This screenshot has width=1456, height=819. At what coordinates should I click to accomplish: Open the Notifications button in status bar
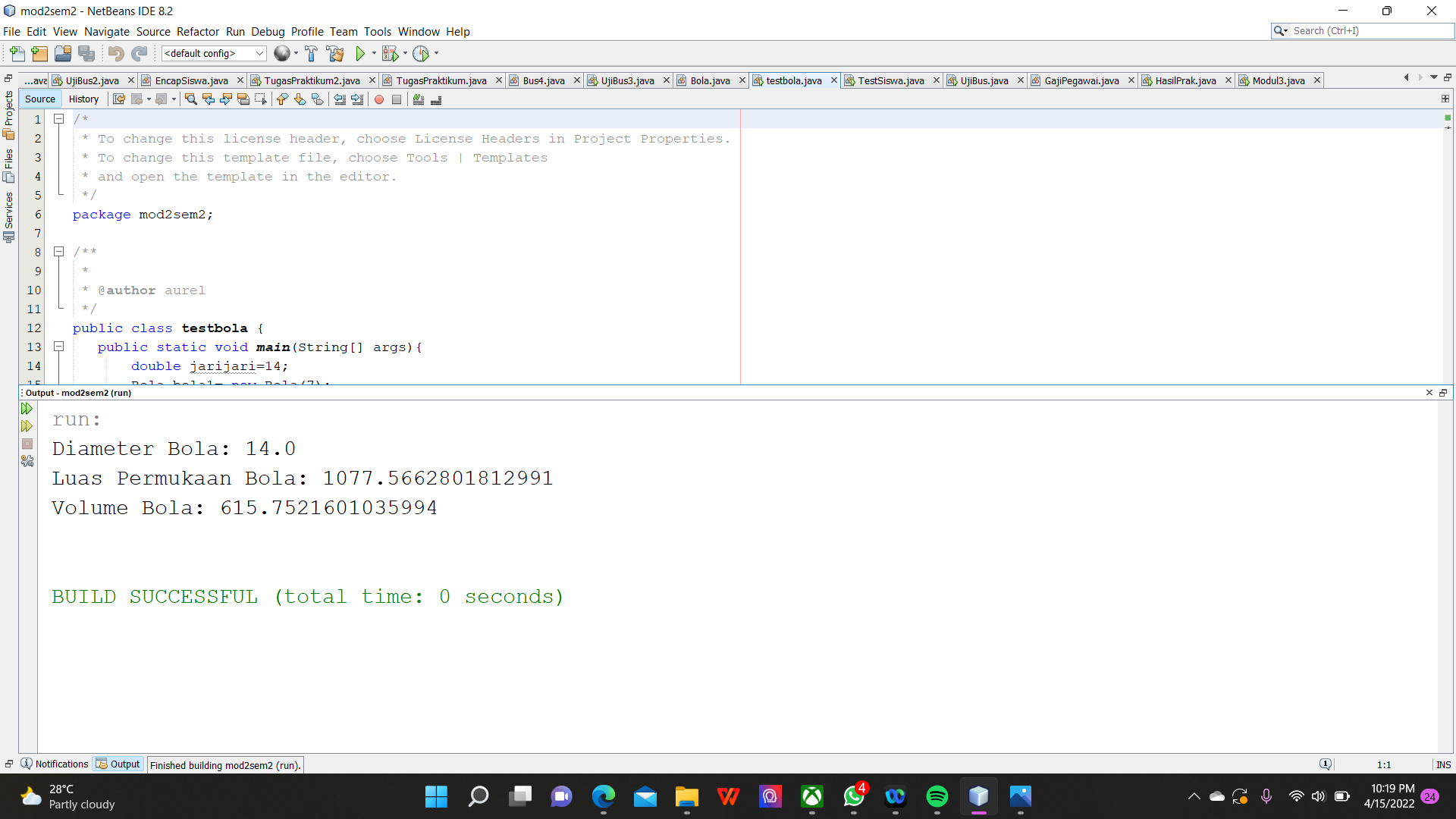point(55,764)
